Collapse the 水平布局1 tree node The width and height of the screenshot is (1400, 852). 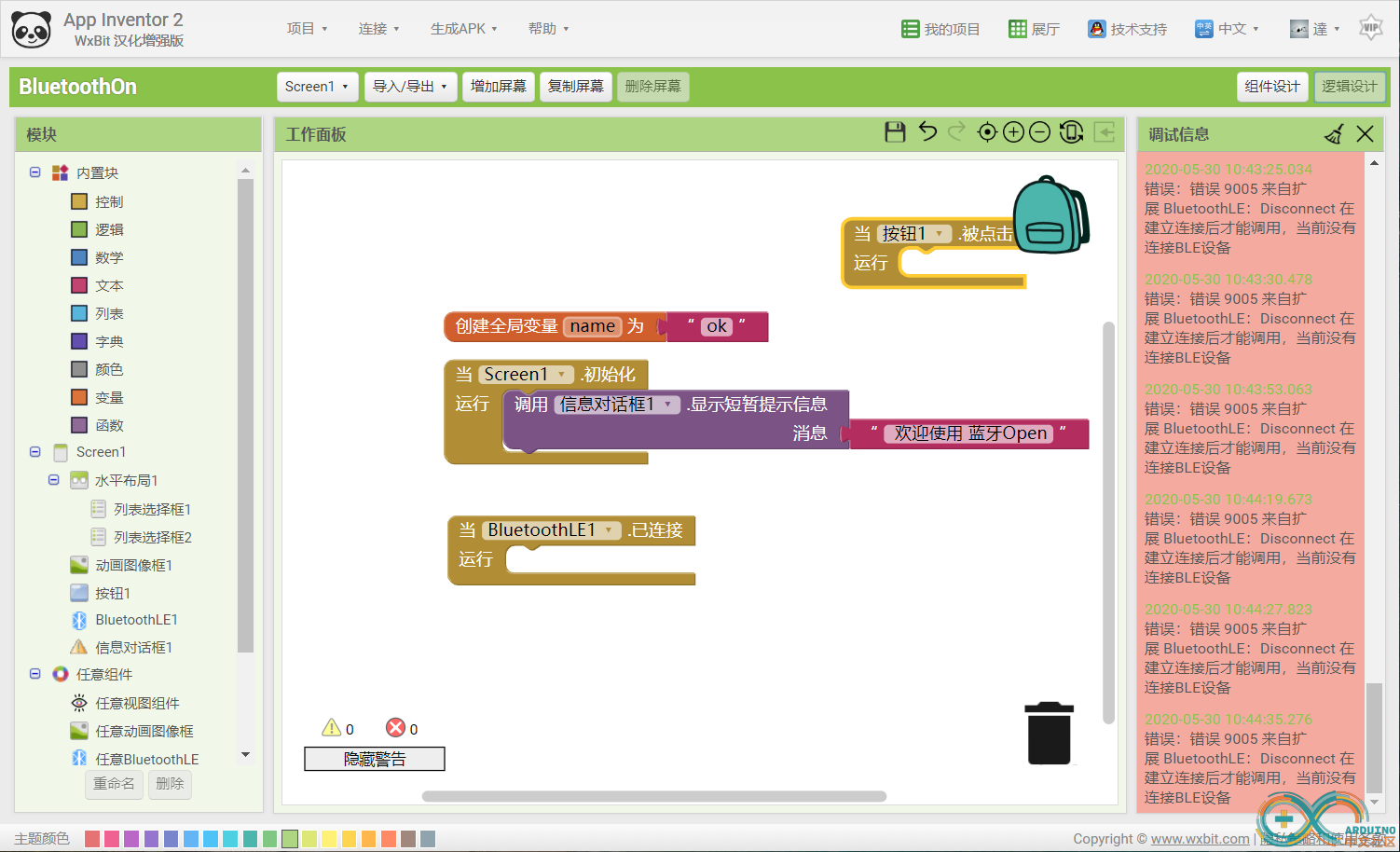54,480
